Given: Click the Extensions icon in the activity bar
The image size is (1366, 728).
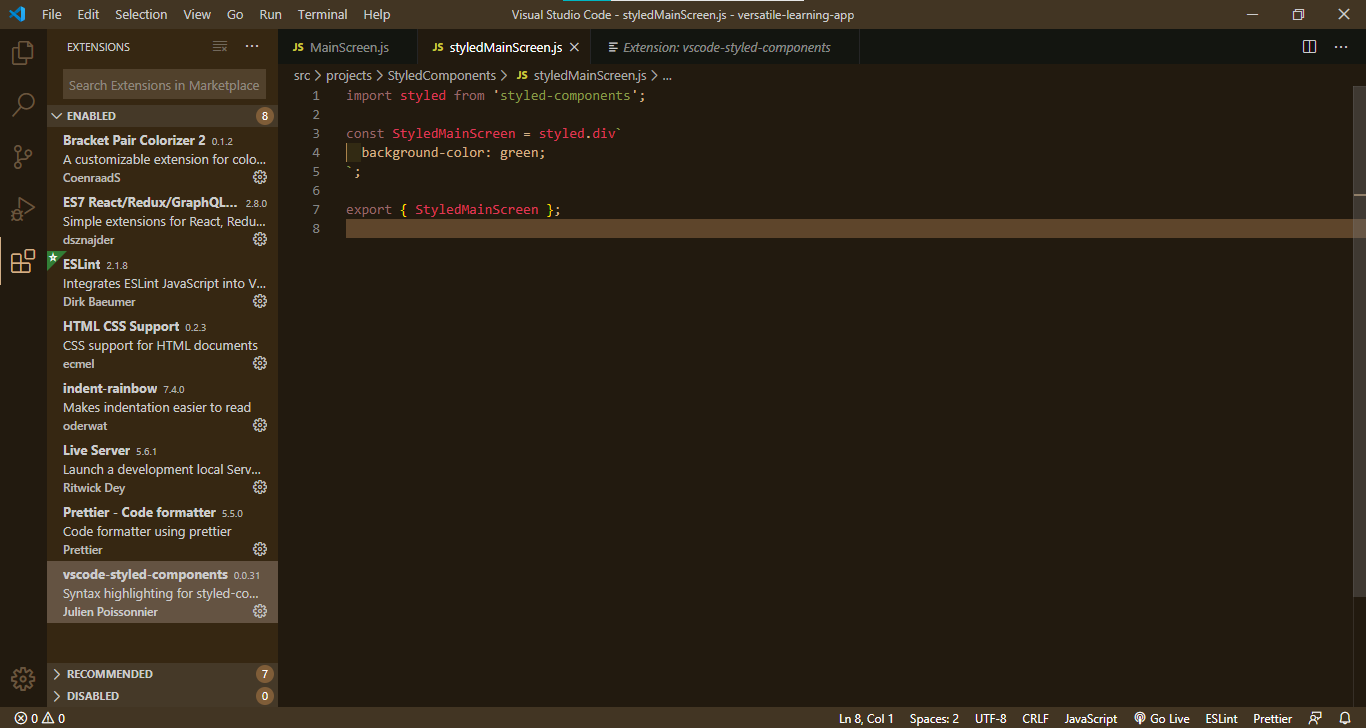Looking at the screenshot, I should [x=22, y=262].
